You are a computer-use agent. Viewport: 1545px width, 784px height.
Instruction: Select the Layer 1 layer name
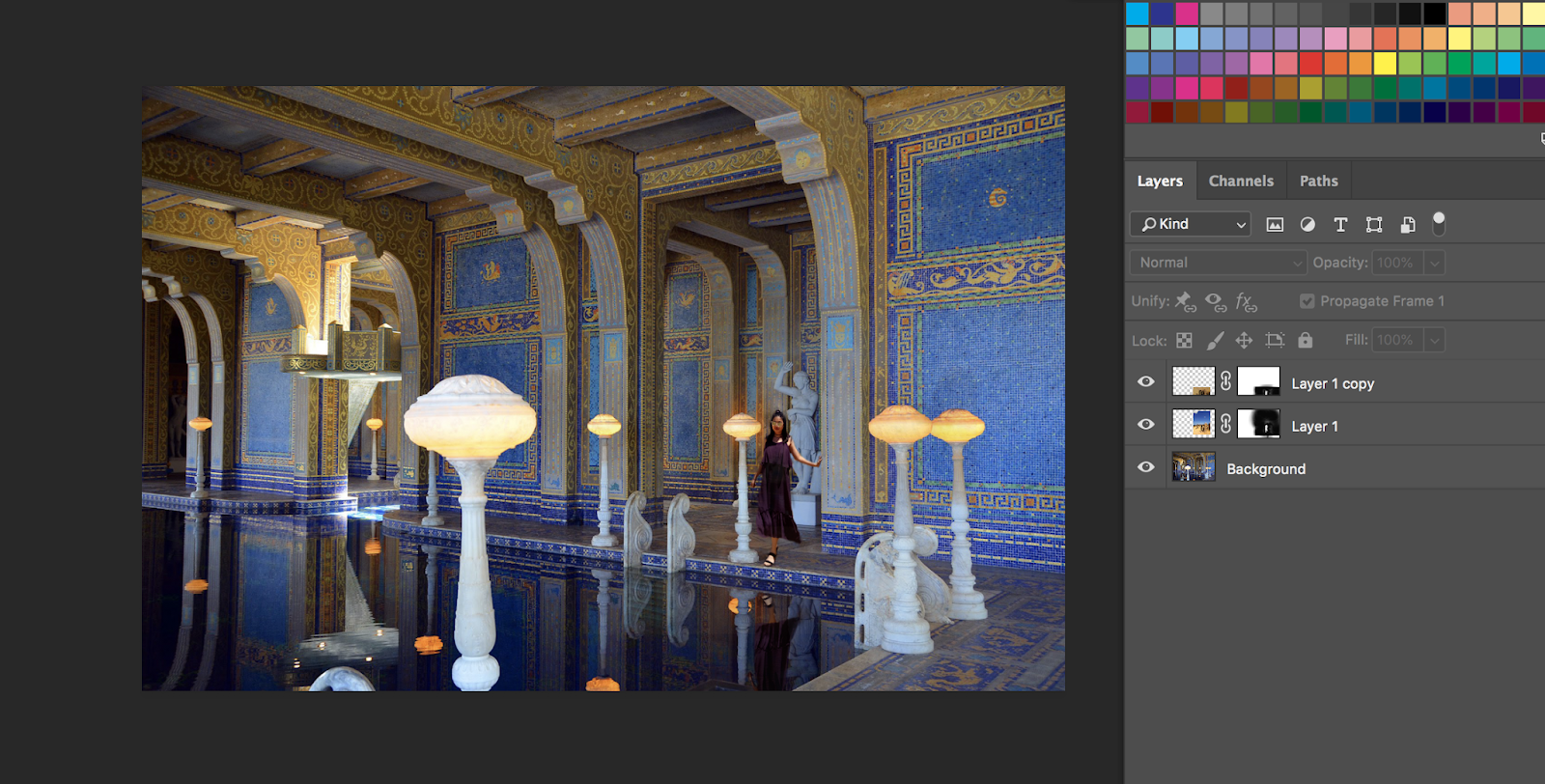coord(1314,426)
